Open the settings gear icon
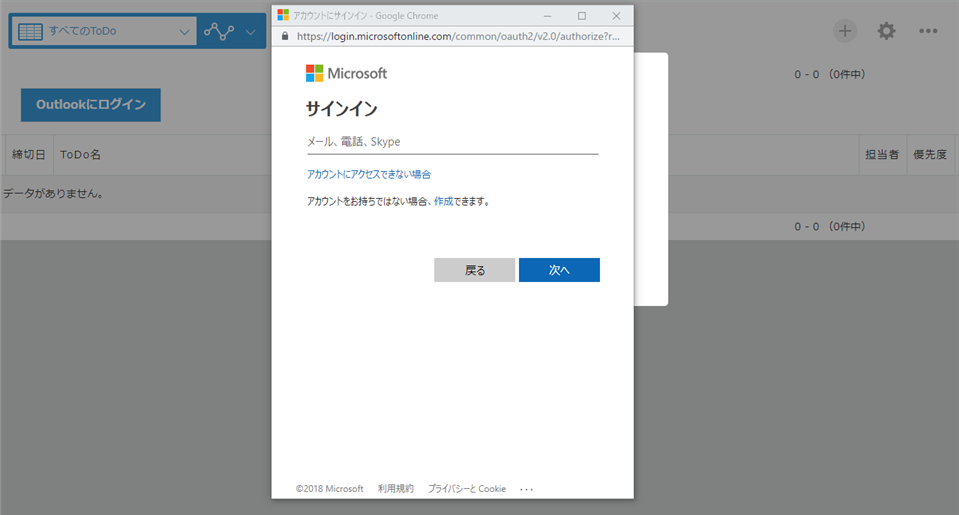959x515 pixels. coord(886,31)
